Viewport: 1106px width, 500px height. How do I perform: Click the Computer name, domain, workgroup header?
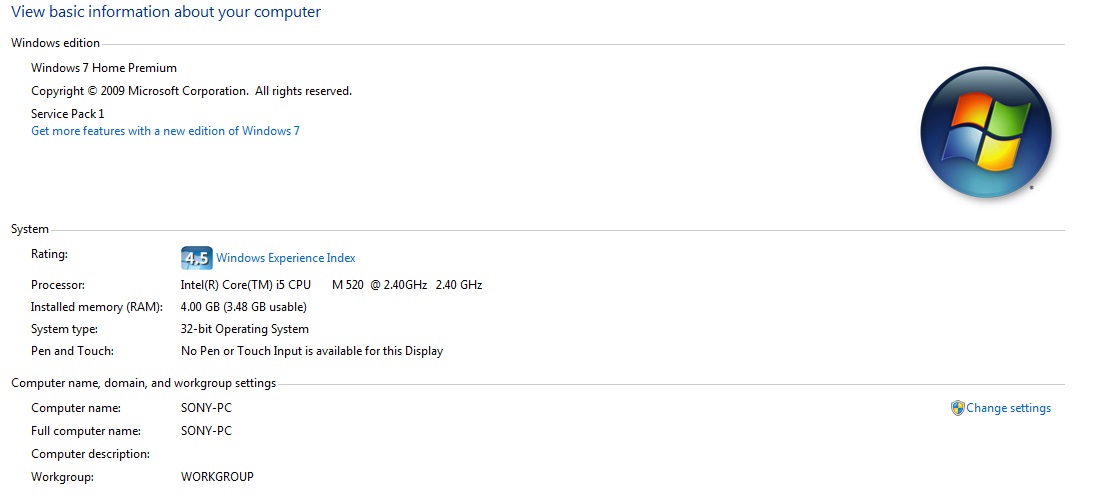click(x=144, y=384)
